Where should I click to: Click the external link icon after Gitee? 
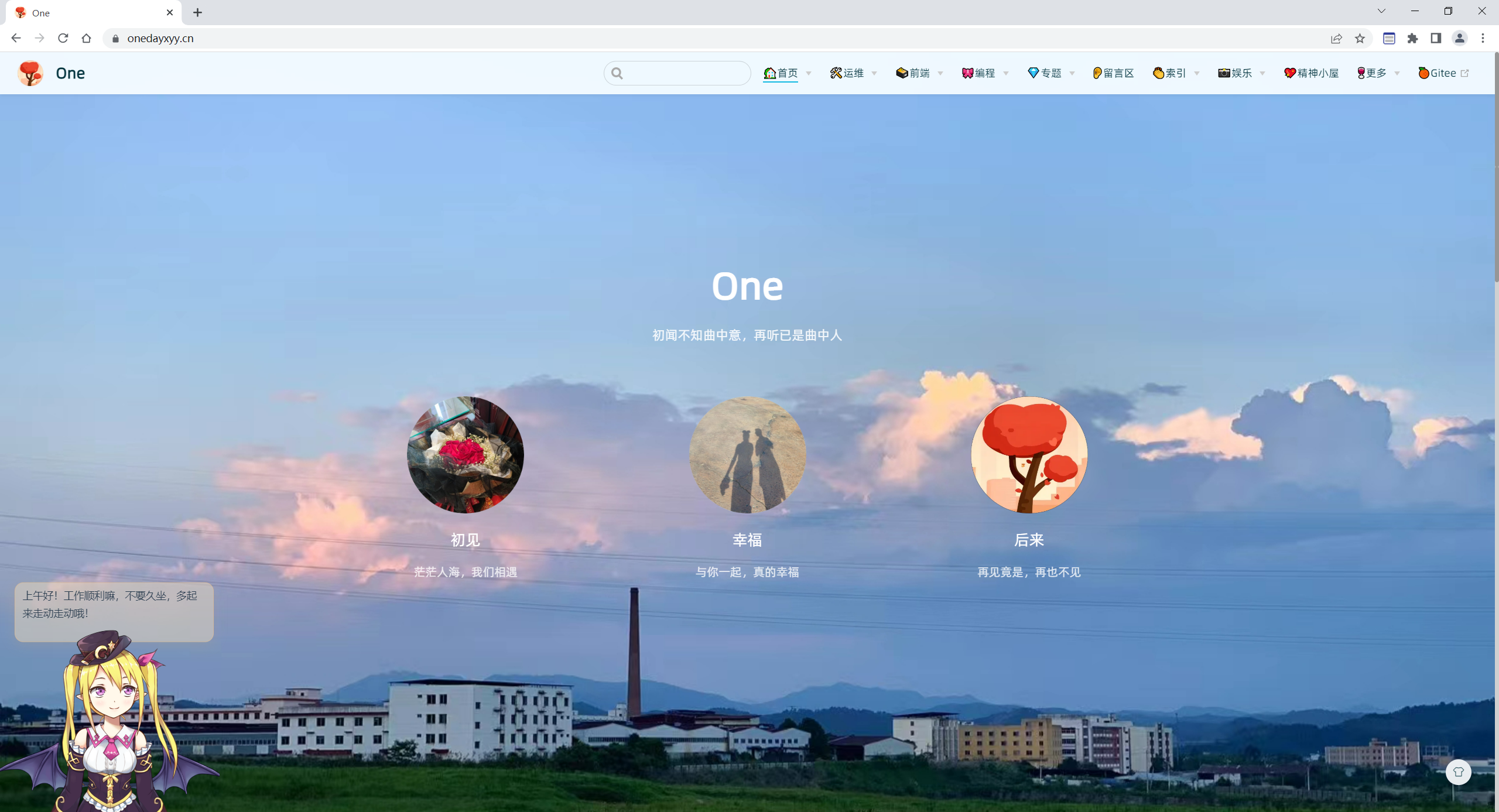[1465, 73]
